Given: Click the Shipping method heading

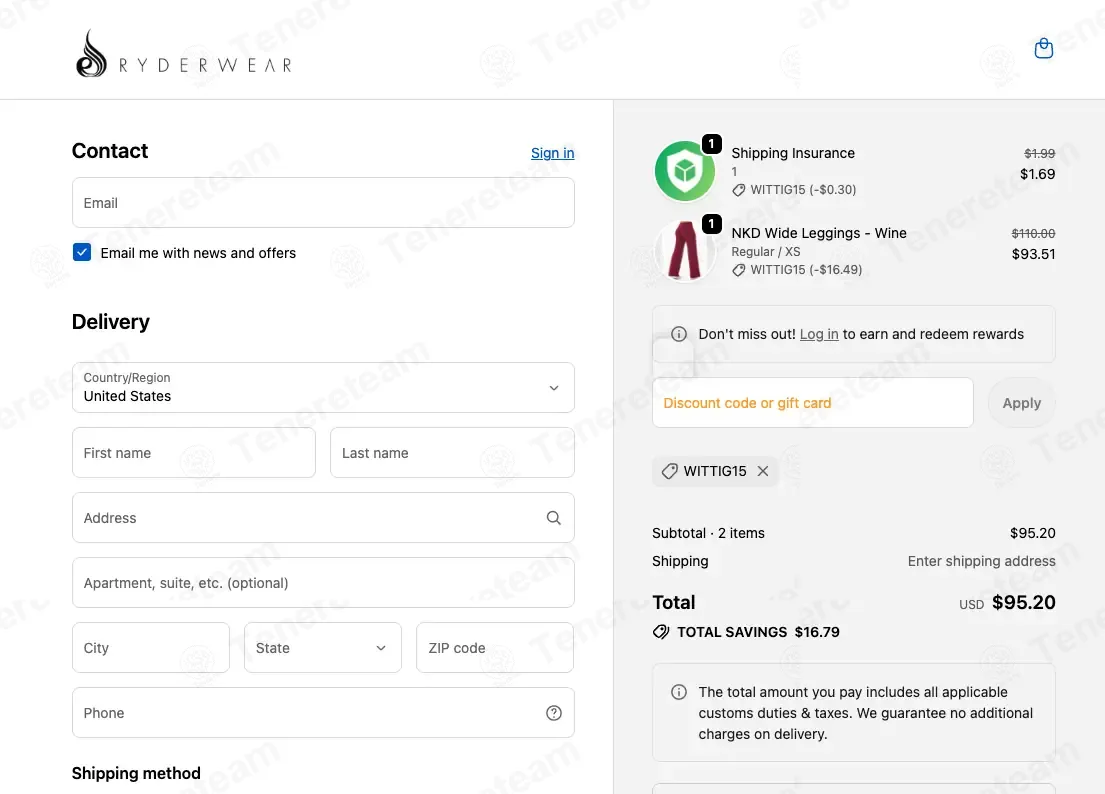Looking at the screenshot, I should click(136, 773).
